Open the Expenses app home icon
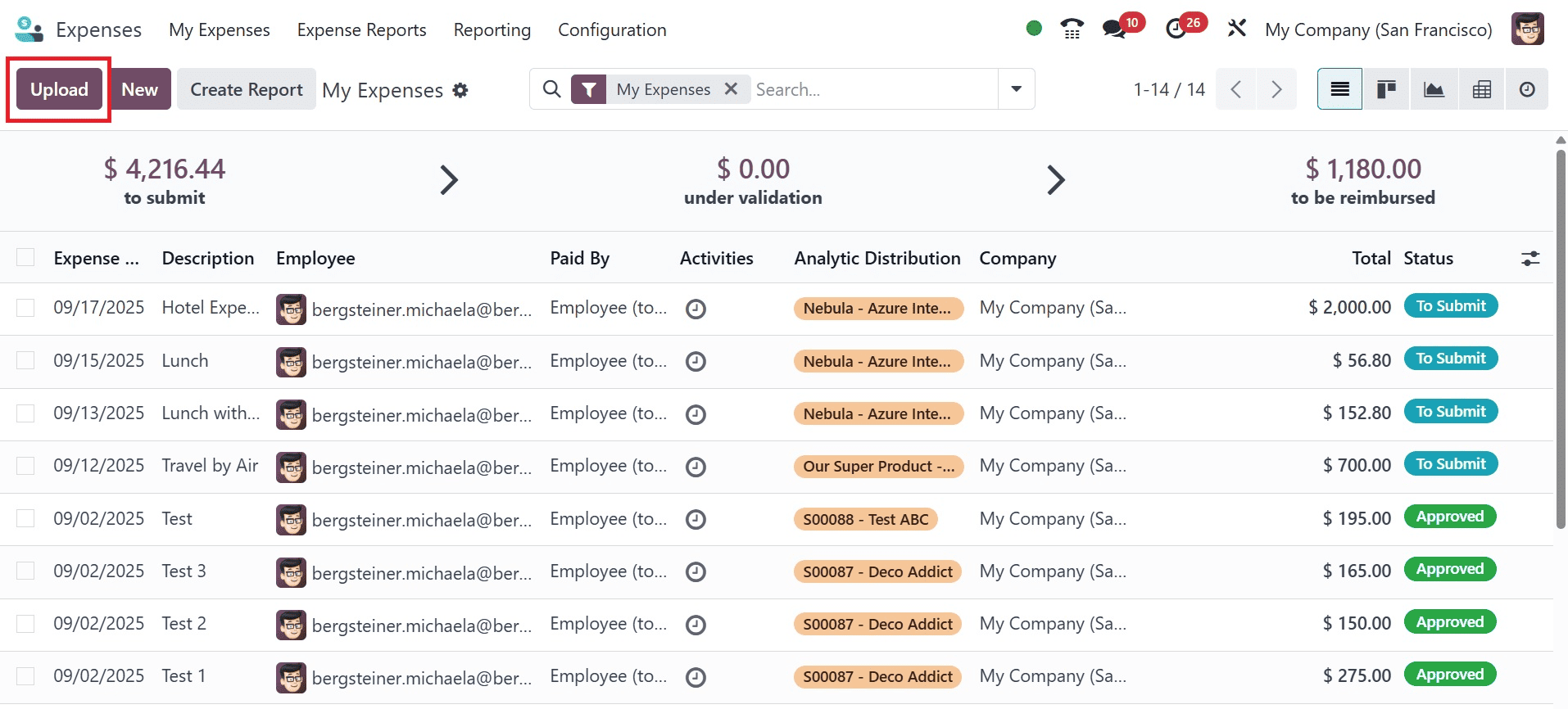This screenshot has width=1568, height=709. click(29, 29)
